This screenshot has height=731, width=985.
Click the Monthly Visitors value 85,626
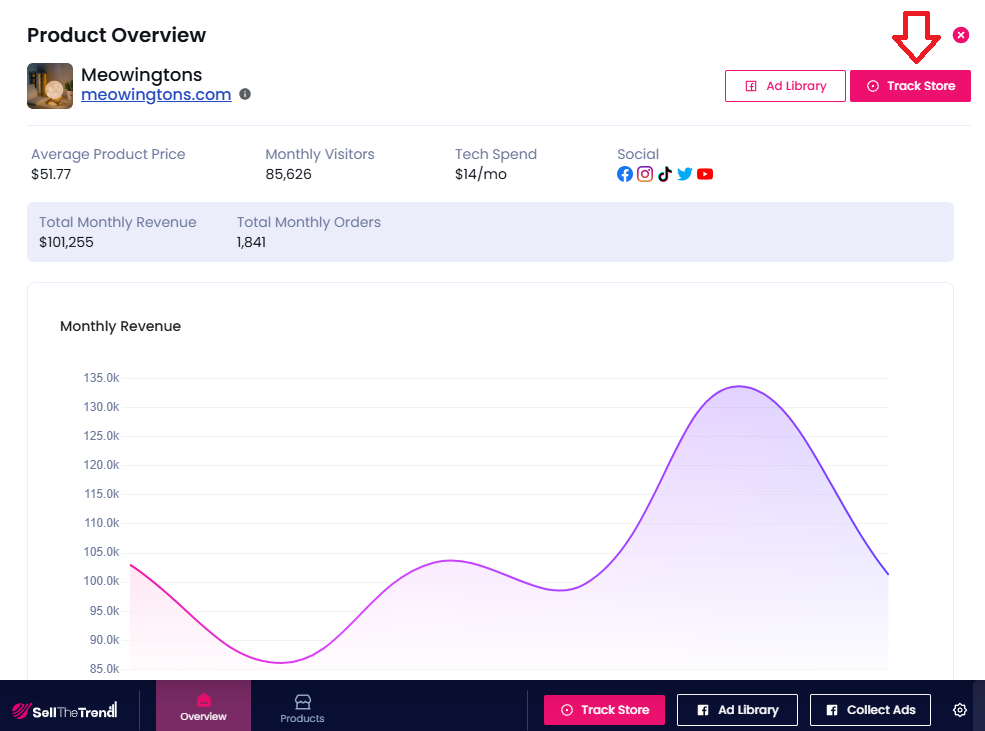tap(288, 174)
